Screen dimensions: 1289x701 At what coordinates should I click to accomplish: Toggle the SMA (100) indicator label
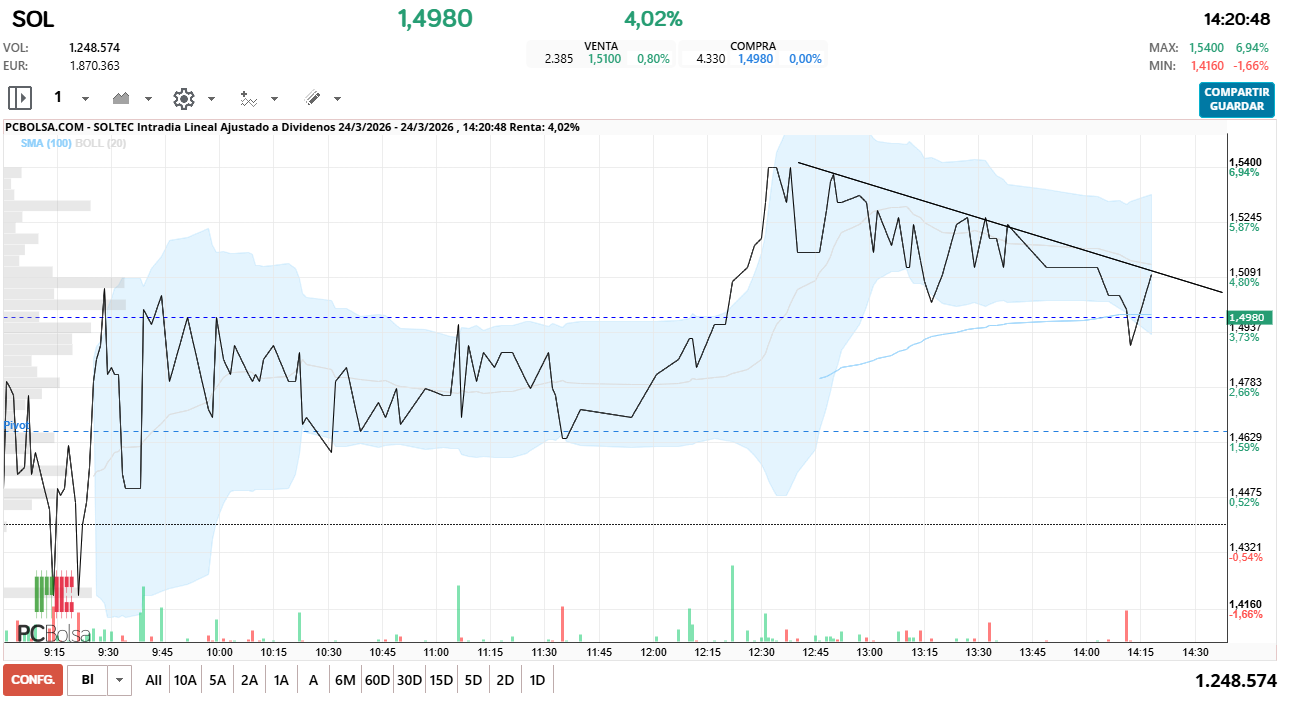click(x=45, y=143)
